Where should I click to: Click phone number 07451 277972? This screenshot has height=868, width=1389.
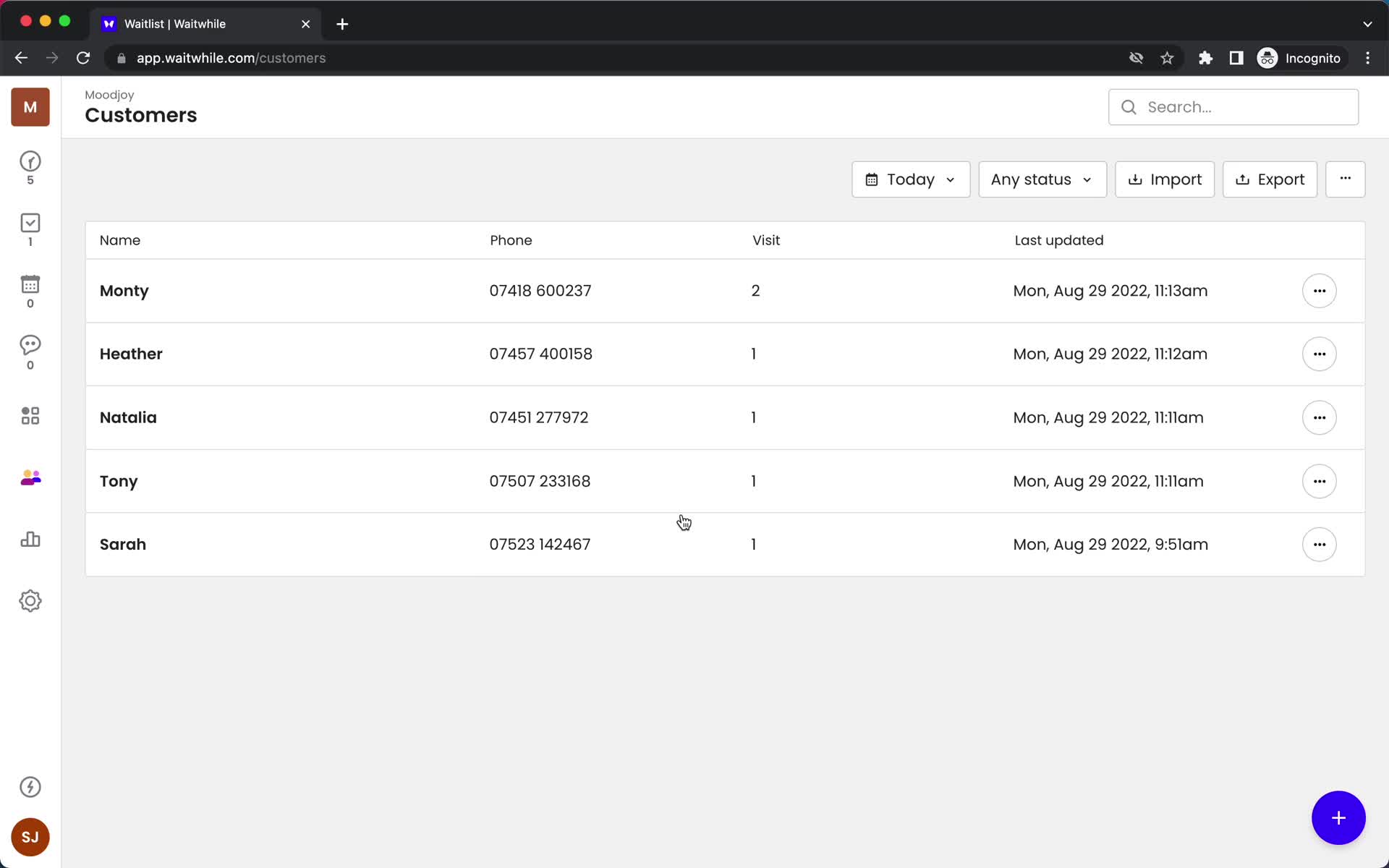click(x=539, y=417)
